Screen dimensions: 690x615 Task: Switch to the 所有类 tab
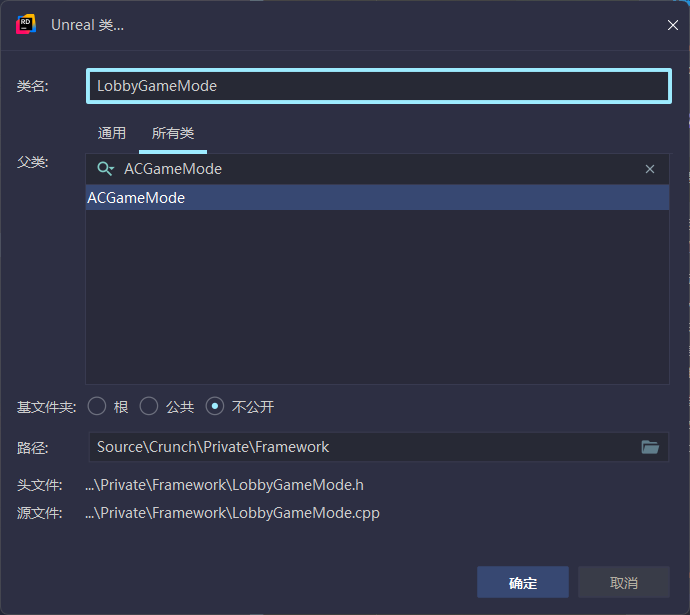click(x=173, y=133)
